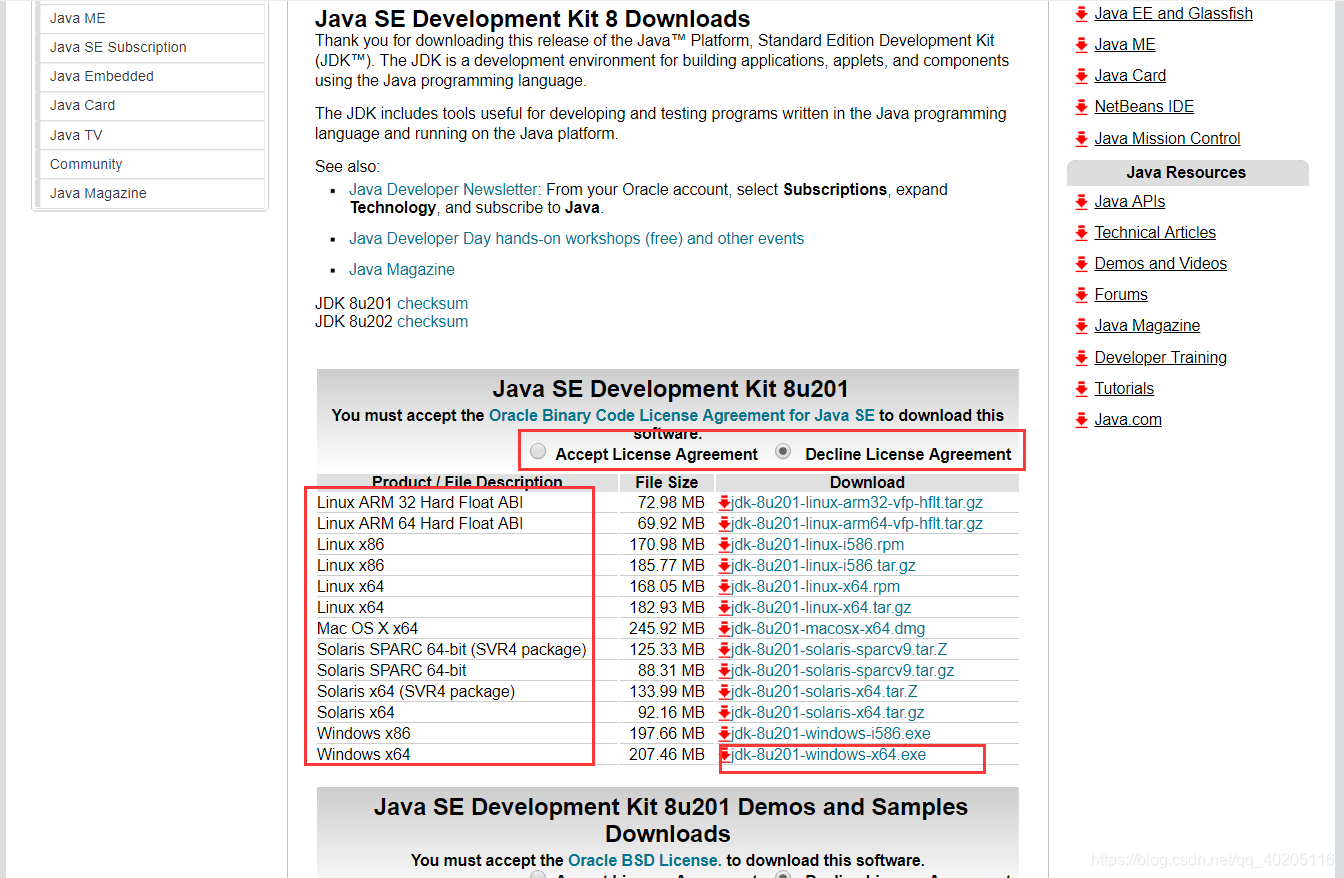Click the download icon for jdk-8u201-linux-arm32-vfp-hflt.tar.gz
This screenshot has height=878, width=1344.
(x=725, y=503)
